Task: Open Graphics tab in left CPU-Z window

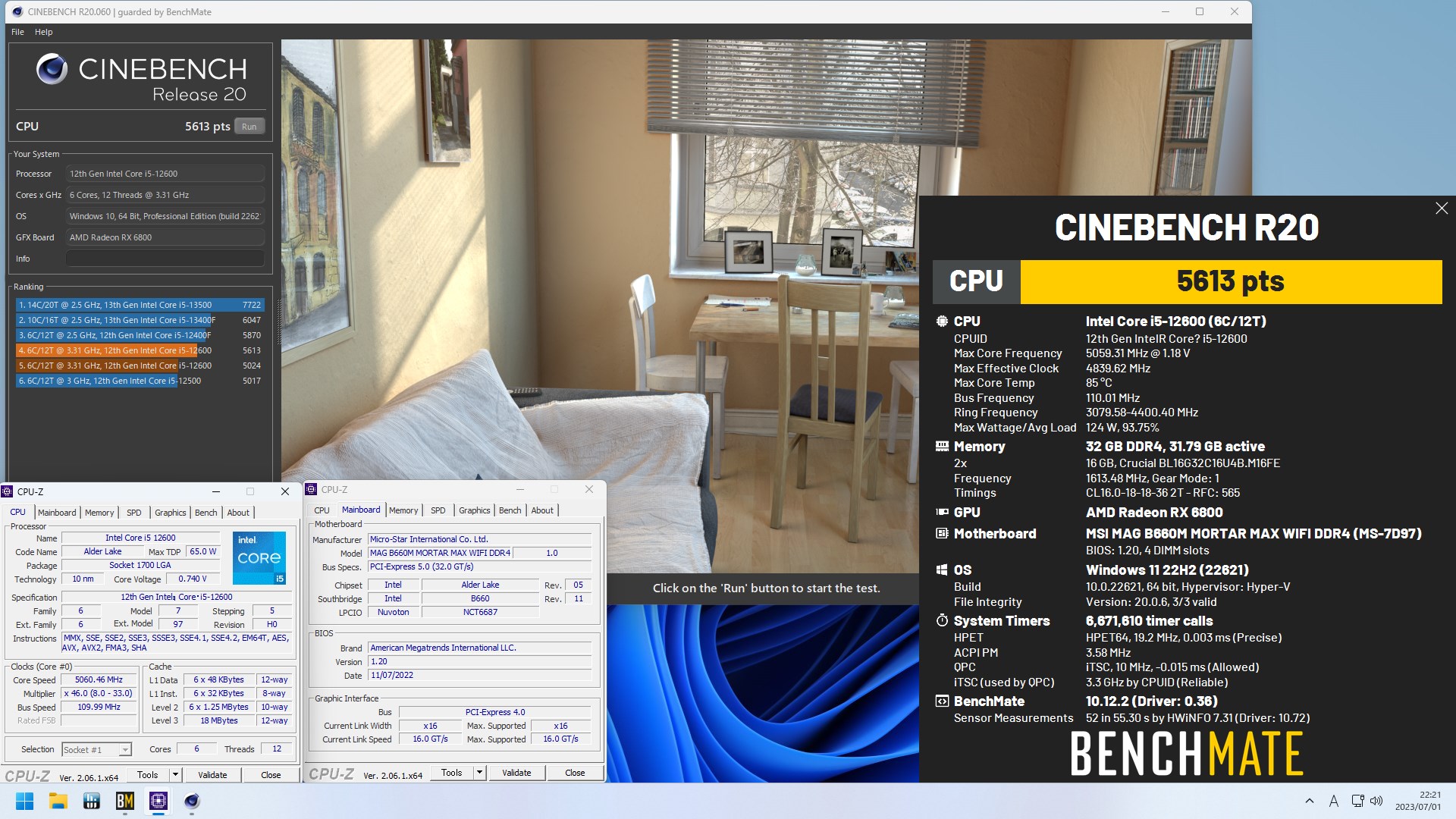Action: pyautogui.click(x=171, y=513)
